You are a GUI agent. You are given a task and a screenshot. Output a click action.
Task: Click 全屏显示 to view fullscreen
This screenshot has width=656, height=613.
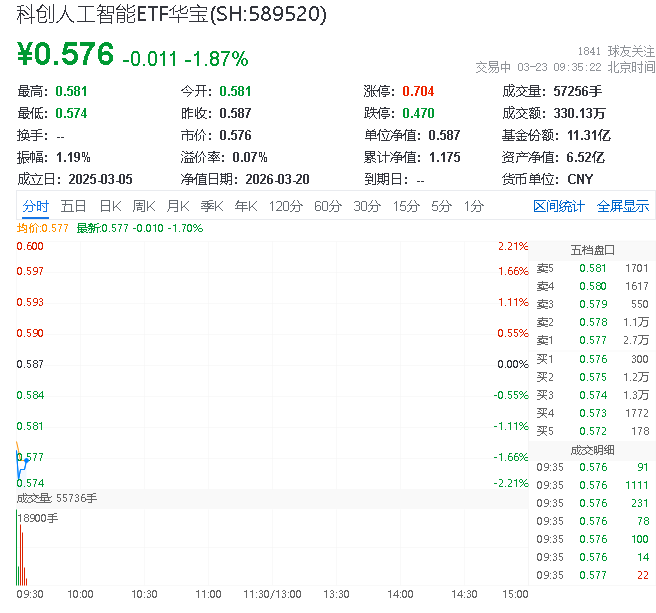(x=623, y=207)
